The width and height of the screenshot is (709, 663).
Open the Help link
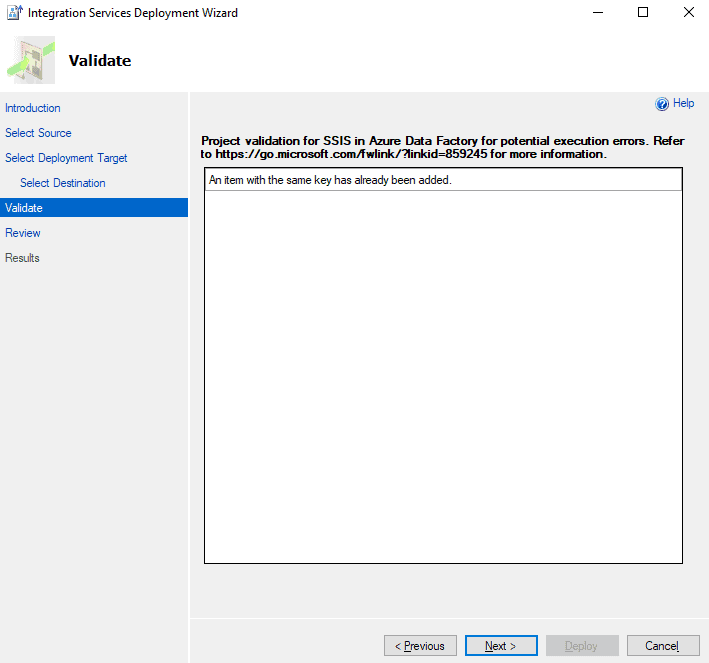[x=683, y=103]
